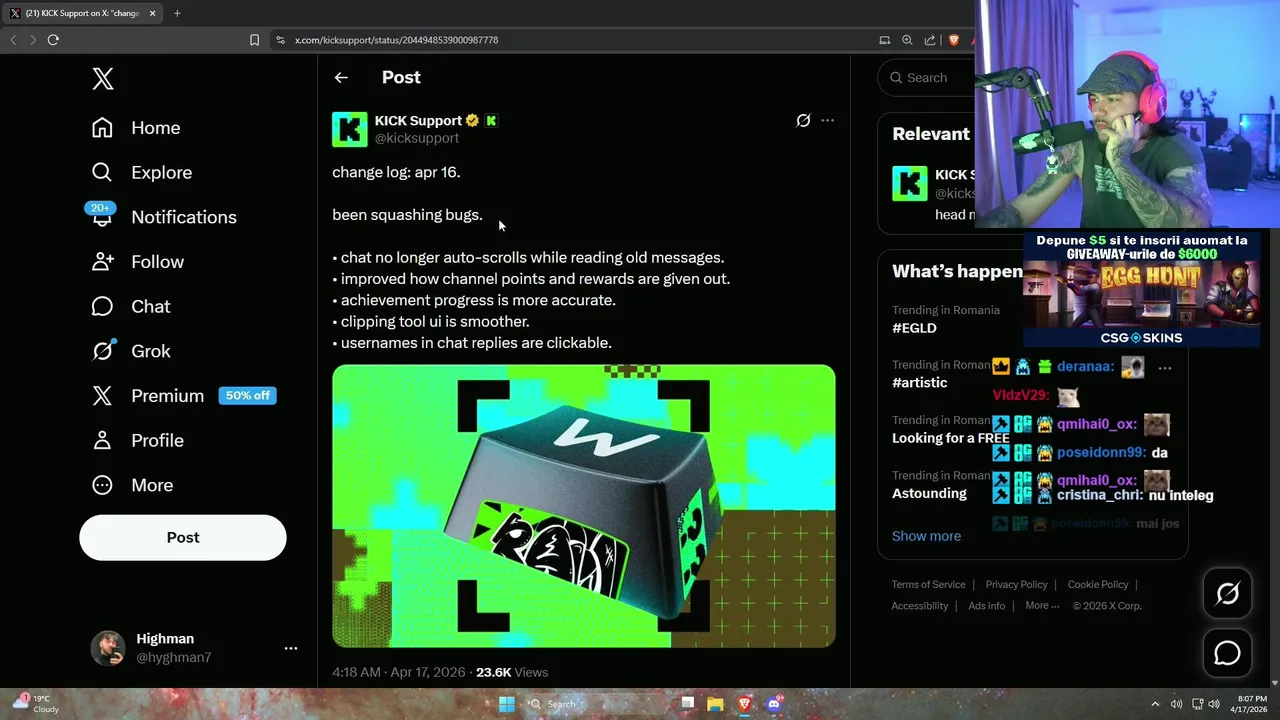This screenshot has height=720, width=1280.
Task: Click Highman profile avatar at bottom
Action: (108, 648)
